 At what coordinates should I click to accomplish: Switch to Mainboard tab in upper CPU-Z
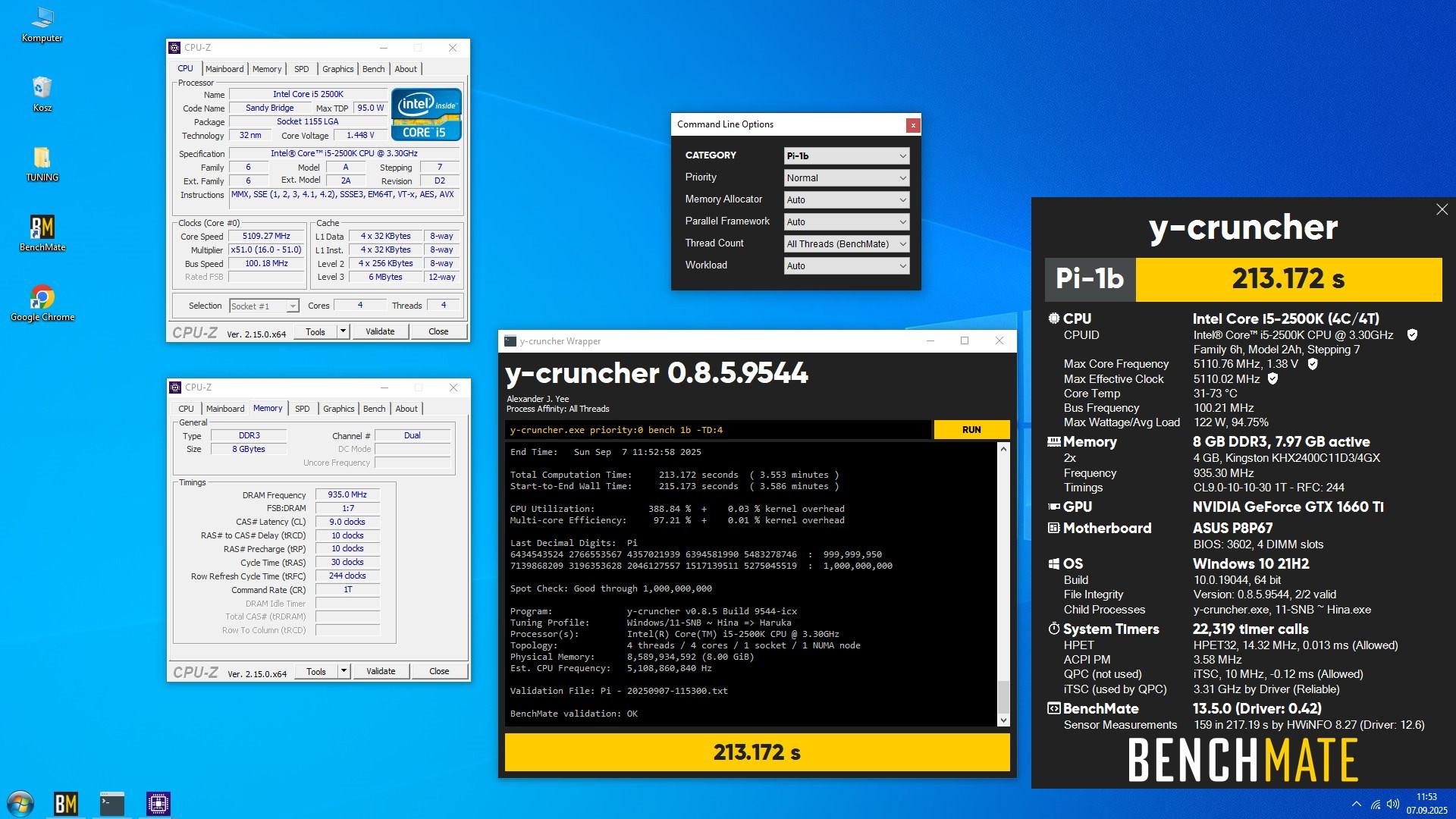pos(224,69)
